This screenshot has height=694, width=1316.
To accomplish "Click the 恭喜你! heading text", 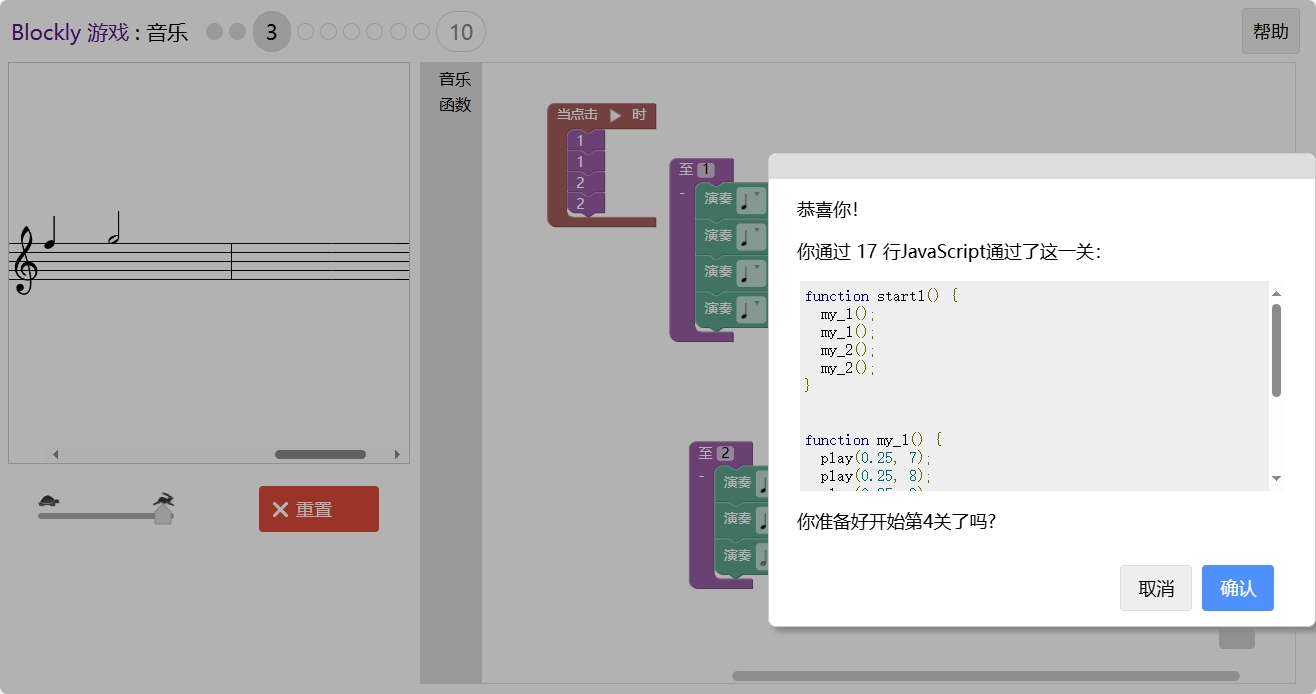I will point(827,210).
